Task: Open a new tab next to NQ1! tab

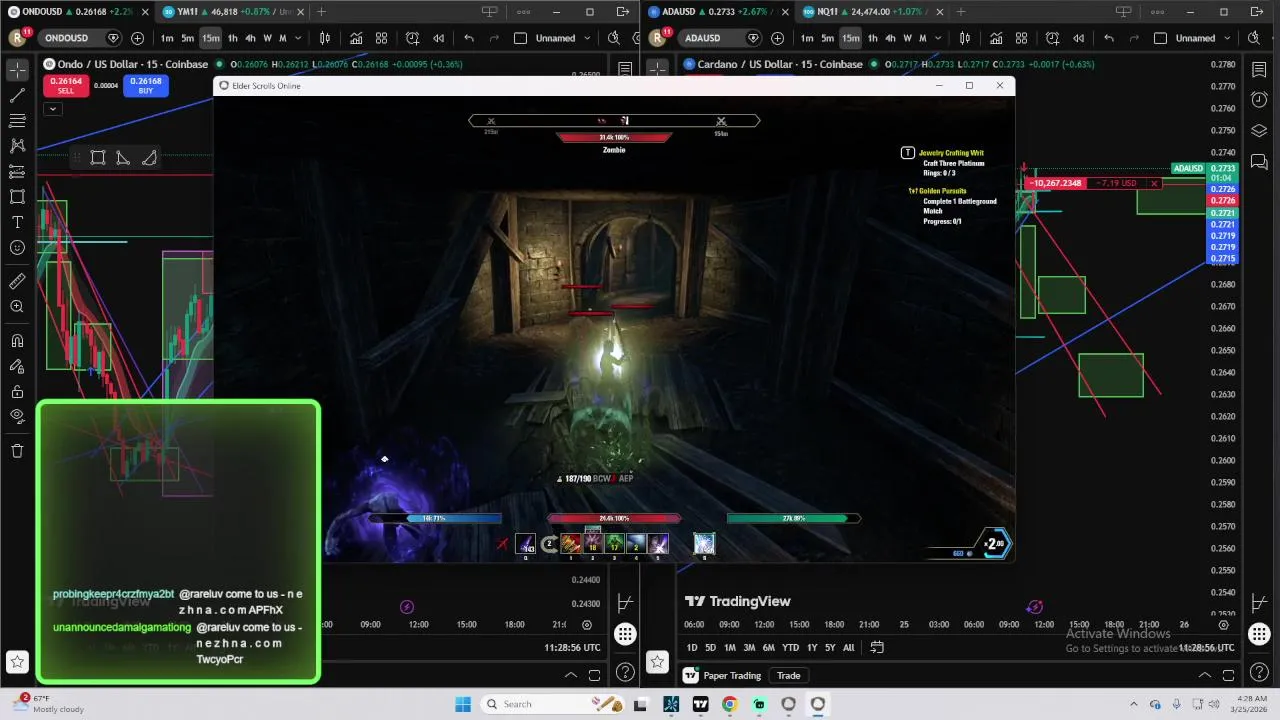Action: tap(961, 12)
